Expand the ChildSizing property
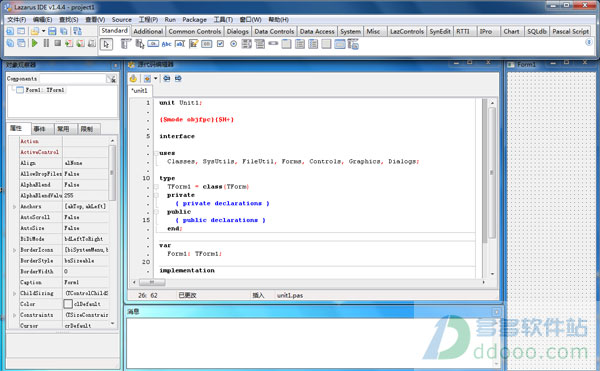The image size is (600, 371). (x=15, y=294)
